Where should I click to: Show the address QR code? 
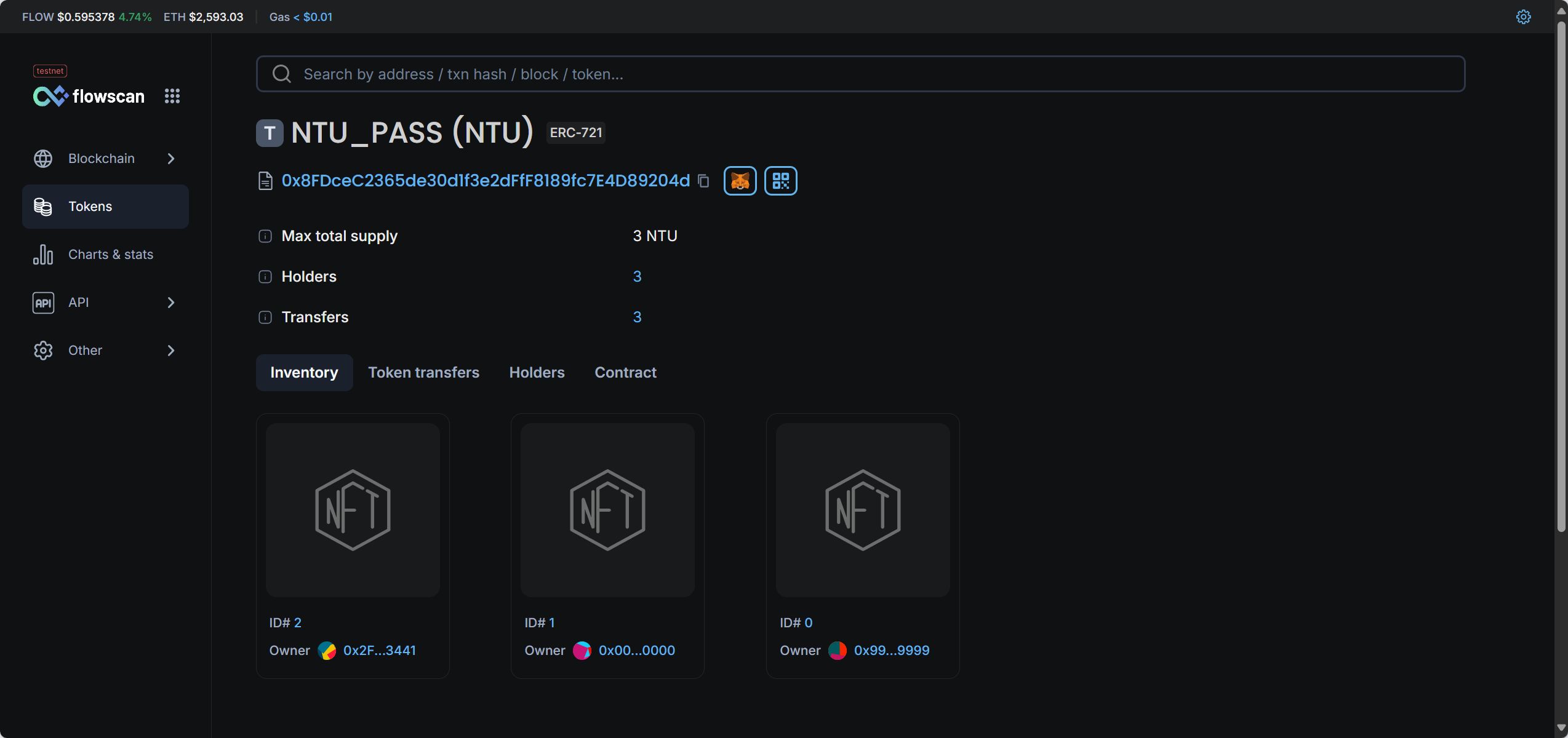click(x=780, y=181)
